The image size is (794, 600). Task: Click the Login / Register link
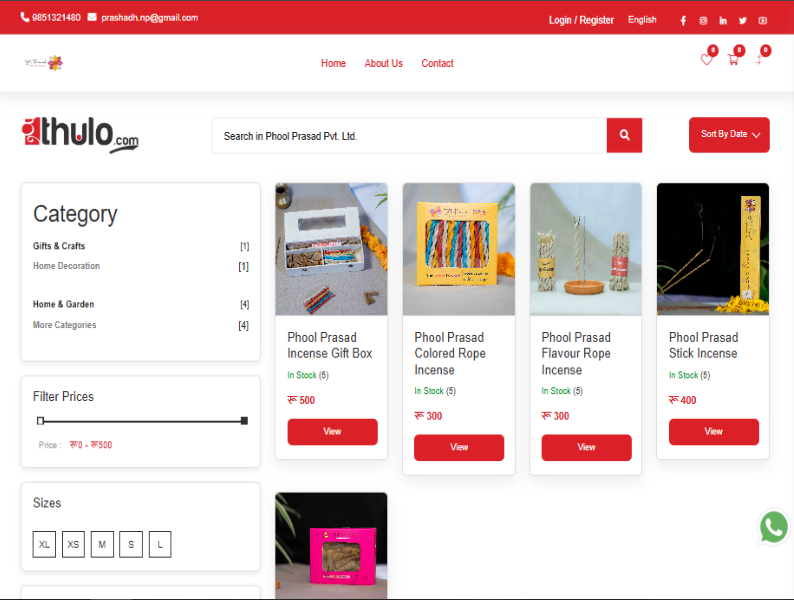[581, 20]
